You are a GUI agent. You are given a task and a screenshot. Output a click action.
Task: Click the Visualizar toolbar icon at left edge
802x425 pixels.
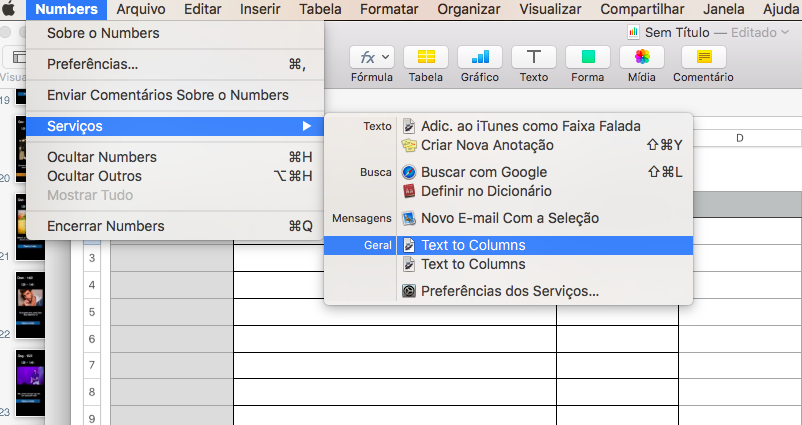(15, 57)
